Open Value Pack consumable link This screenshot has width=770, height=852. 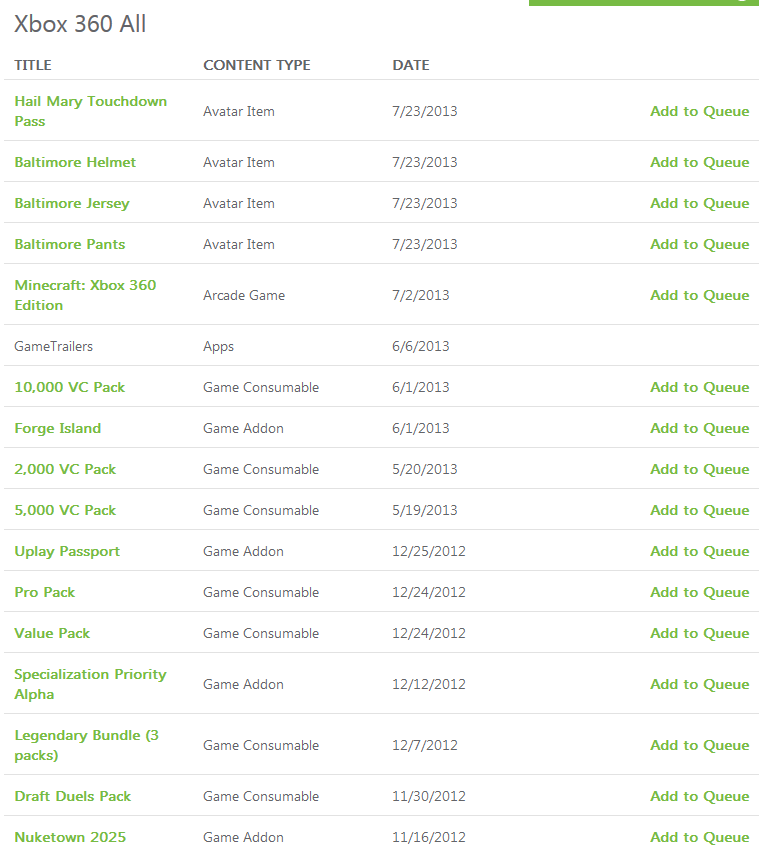pyautogui.click(x=52, y=634)
